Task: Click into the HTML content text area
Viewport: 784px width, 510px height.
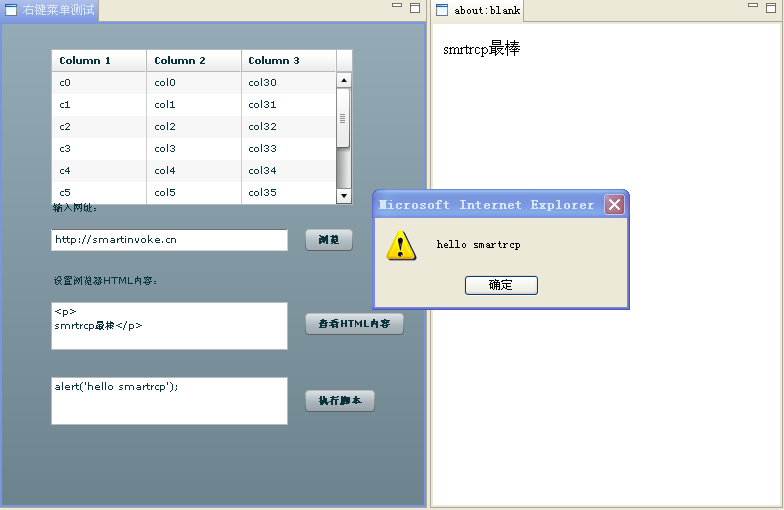Action: (x=170, y=326)
